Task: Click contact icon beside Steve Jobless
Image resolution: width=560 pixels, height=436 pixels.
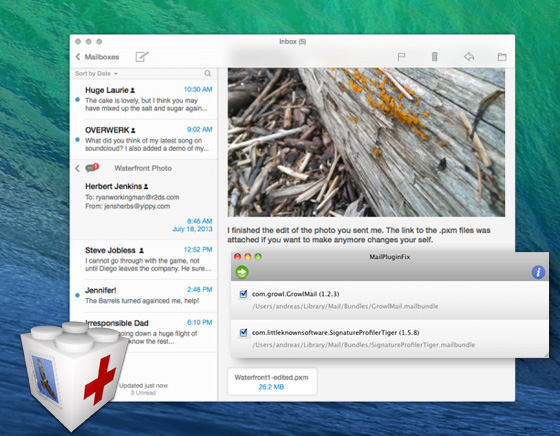Action: [141, 251]
